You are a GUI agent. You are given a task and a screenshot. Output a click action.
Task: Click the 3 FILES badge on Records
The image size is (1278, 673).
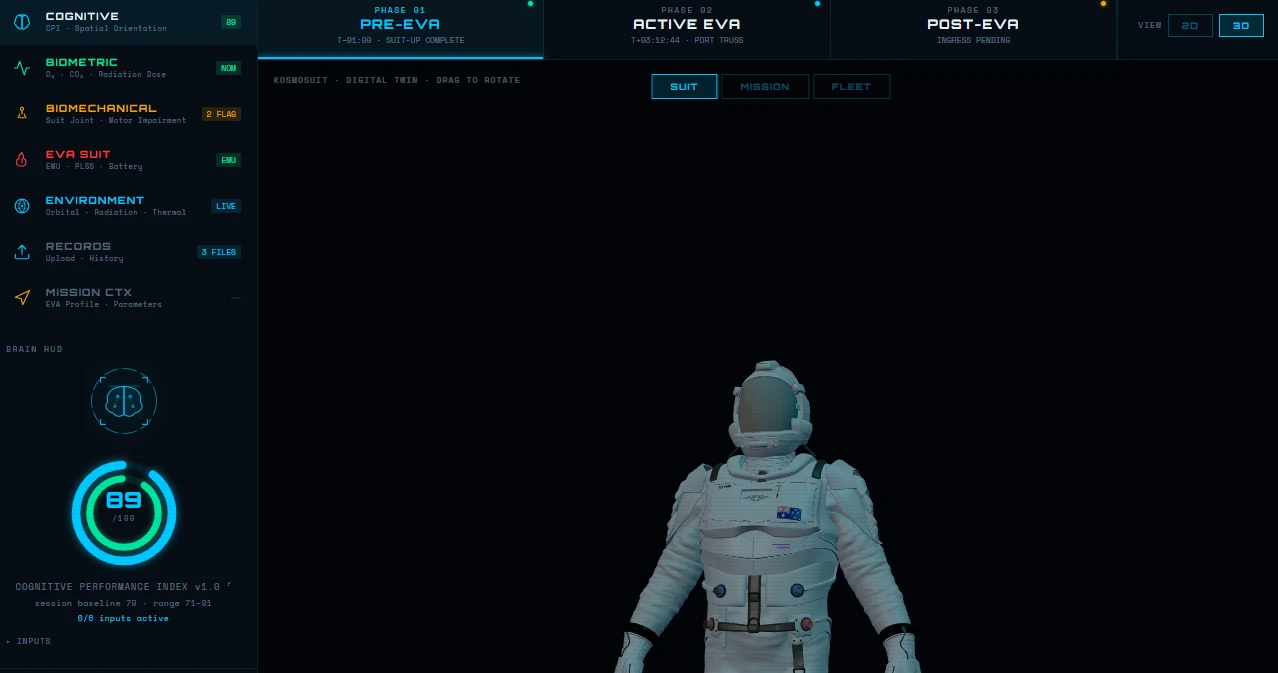(x=219, y=252)
